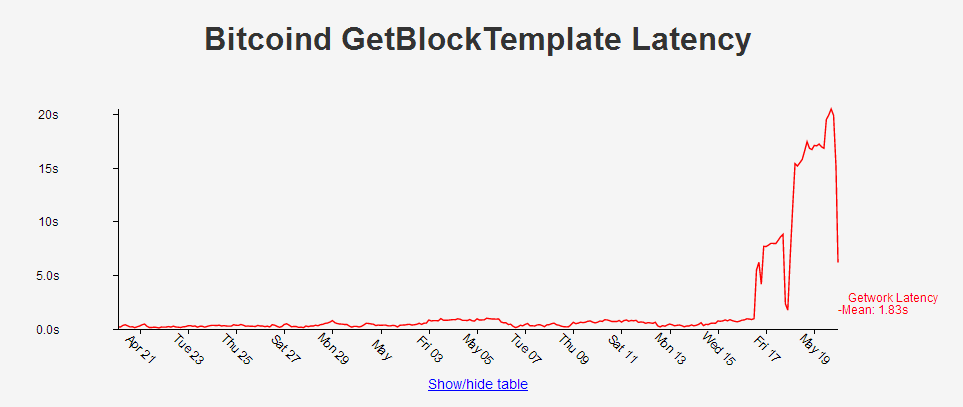Click the Mean: 1.83s legend text
This screenshot has height=407, width=963.
click(x=875, y=310)
